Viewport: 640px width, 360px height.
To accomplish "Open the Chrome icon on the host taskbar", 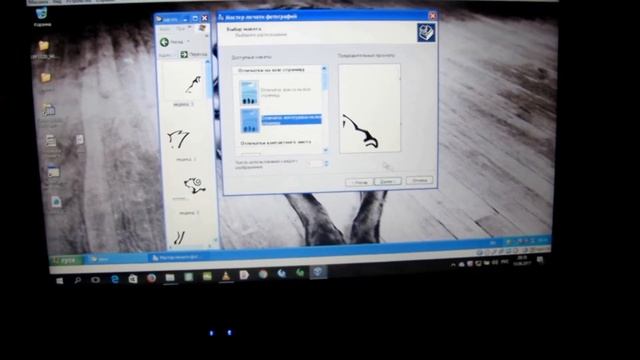I will click(x=263, y=274).
